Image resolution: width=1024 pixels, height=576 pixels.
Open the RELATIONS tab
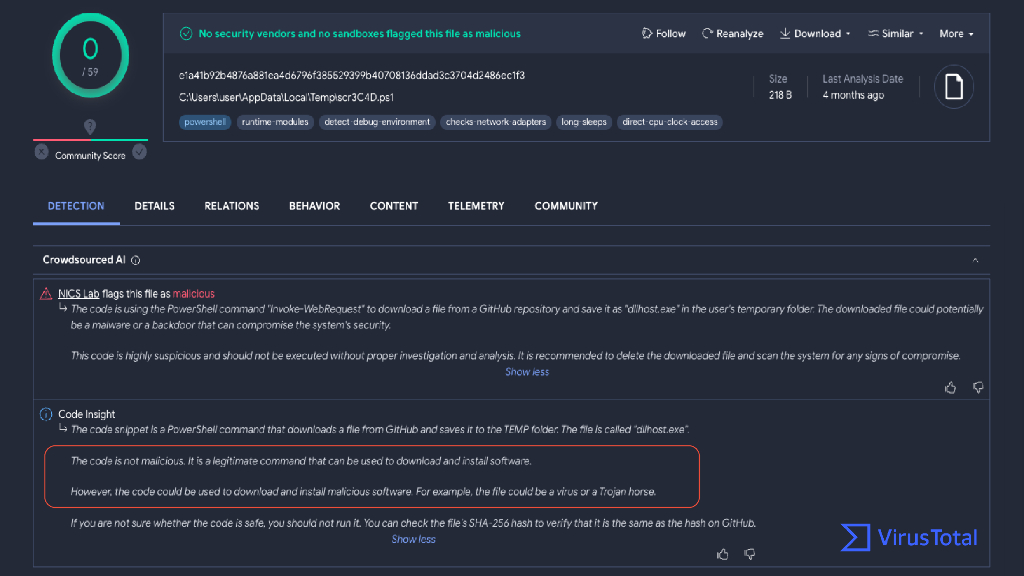(231, 206)
